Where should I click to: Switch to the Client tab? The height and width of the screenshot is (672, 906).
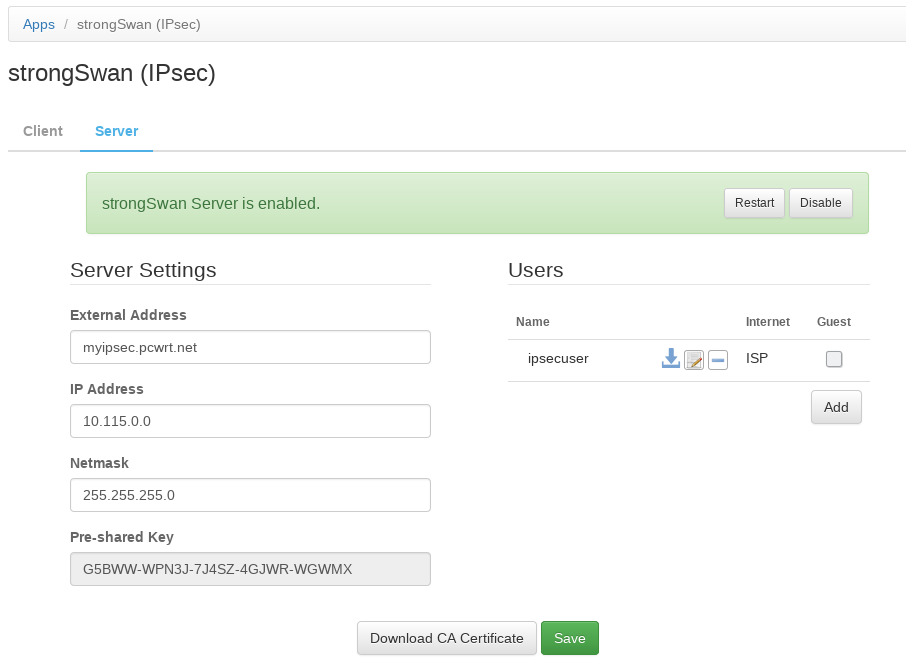(x=43, y=131)
